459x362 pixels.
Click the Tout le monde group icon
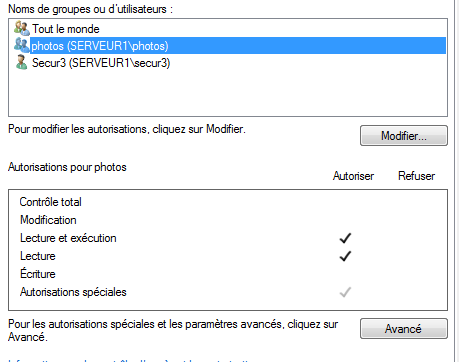22,28
